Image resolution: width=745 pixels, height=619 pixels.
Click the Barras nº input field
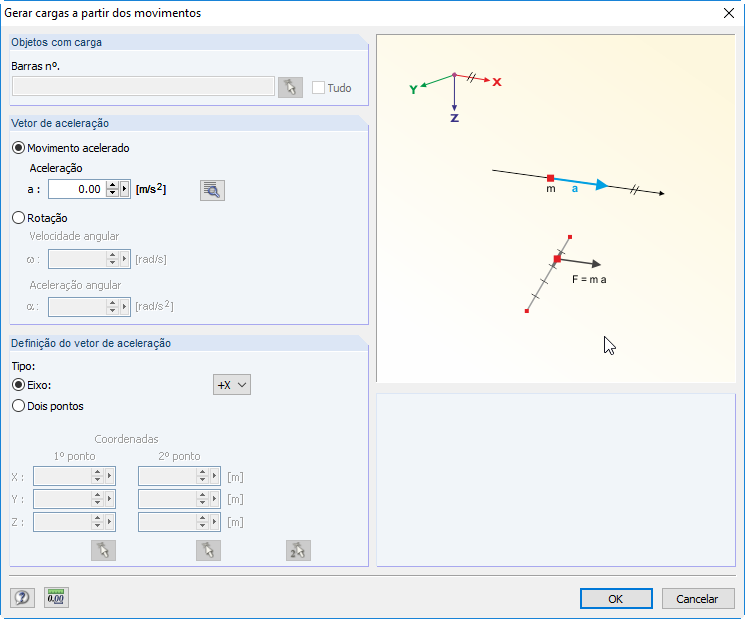tap(143, 86)
